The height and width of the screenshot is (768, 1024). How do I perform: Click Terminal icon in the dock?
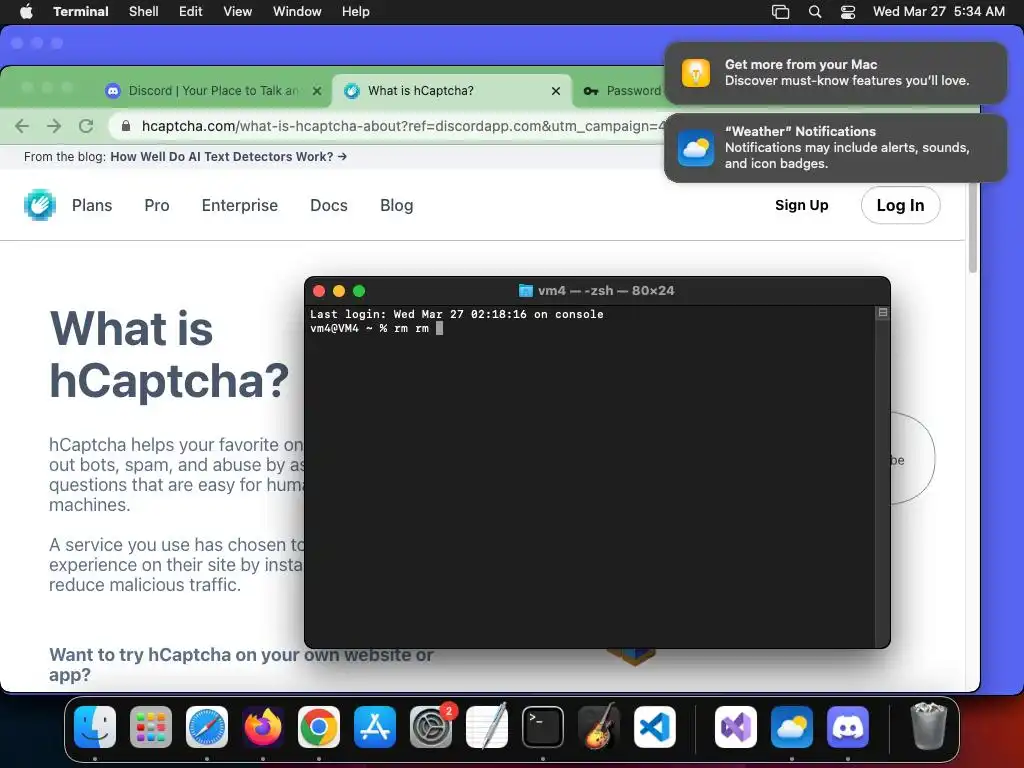coord(543,727)
